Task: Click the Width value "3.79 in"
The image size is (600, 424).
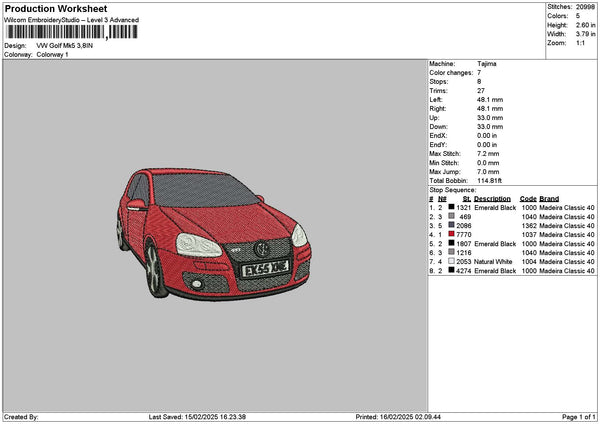Action: (x=585, y=34)
